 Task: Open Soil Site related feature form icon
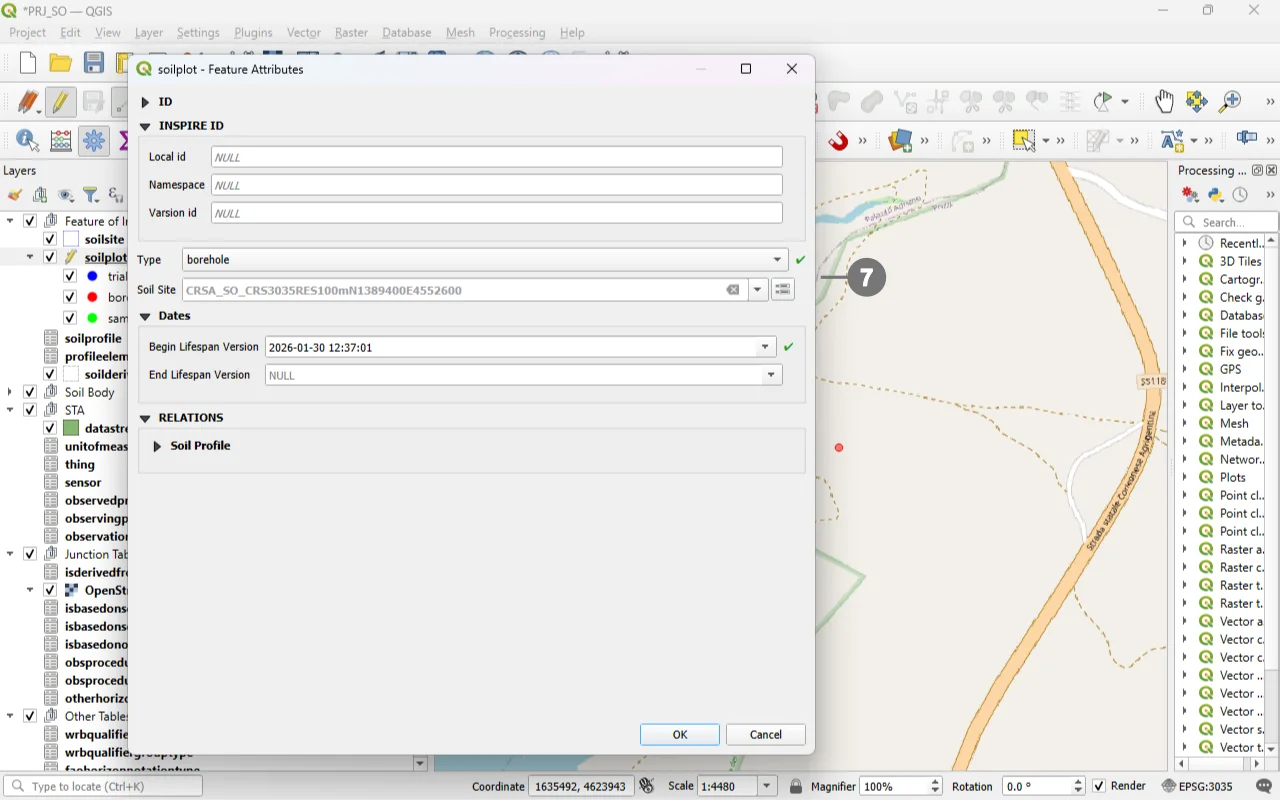coord(782,290)
